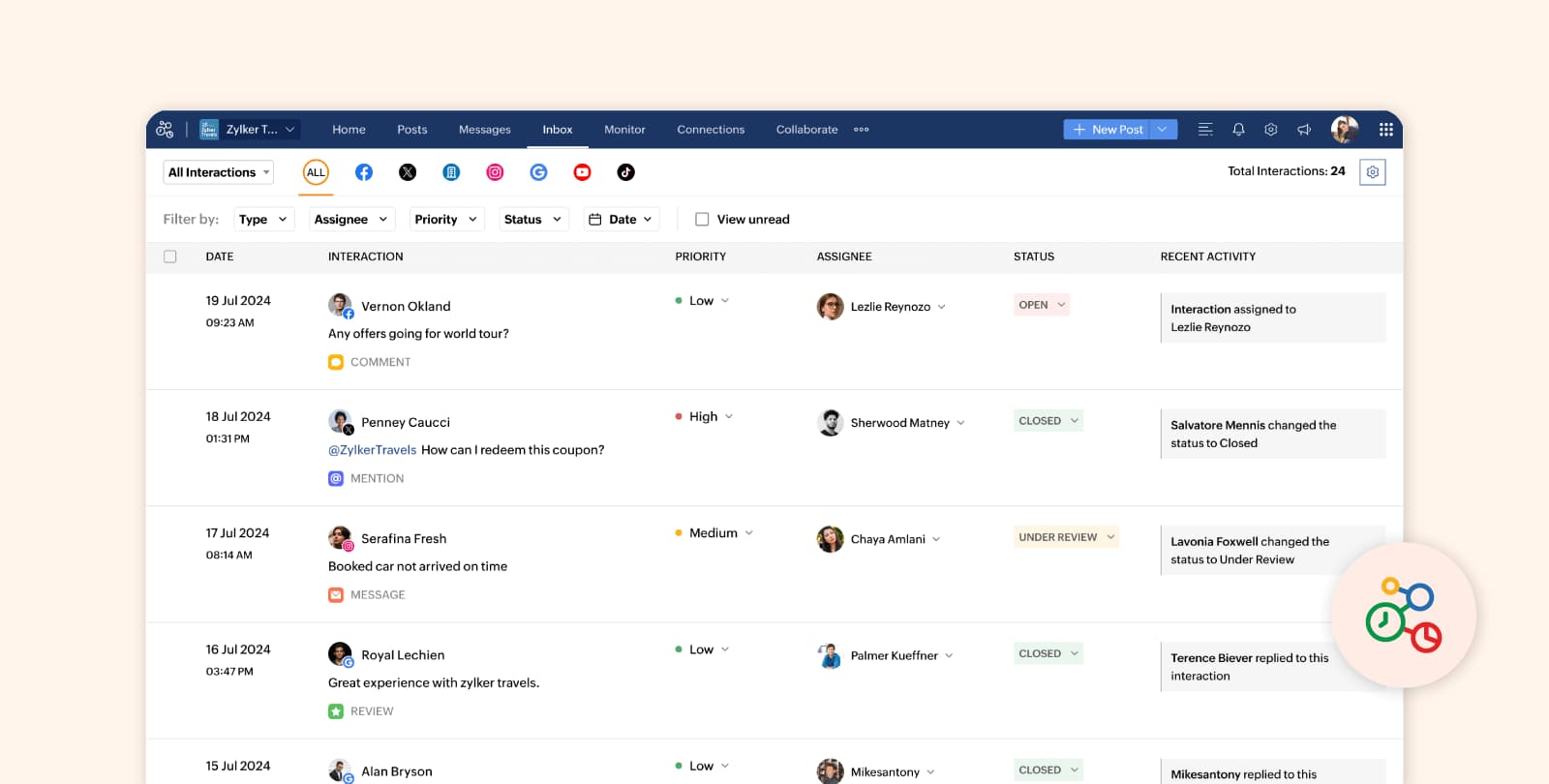The image size is (1549, 784).
Task: Open inbox settings gear beside Total Interactions
Action: point(1373,172)
